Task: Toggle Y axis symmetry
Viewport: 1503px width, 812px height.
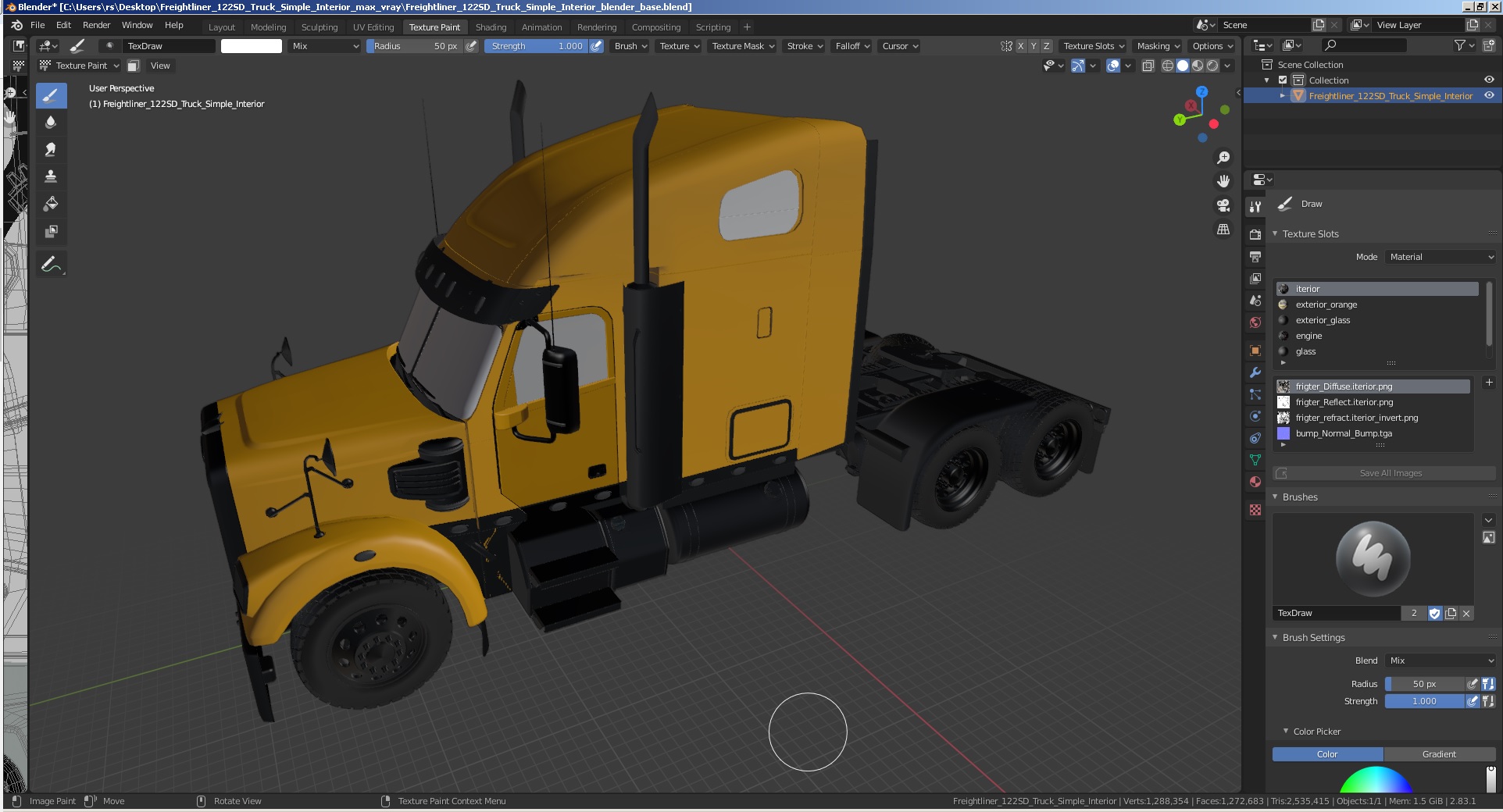Action: pos(1034,46)
